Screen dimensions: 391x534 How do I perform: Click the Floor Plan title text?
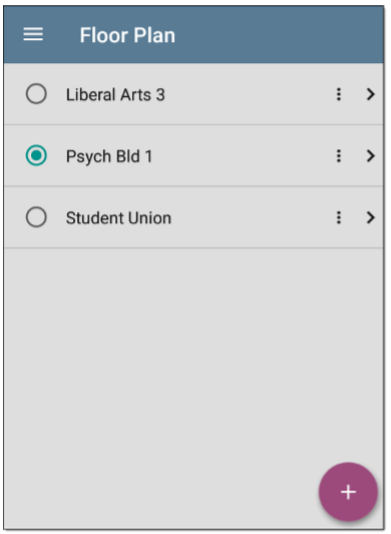(127, 35)
